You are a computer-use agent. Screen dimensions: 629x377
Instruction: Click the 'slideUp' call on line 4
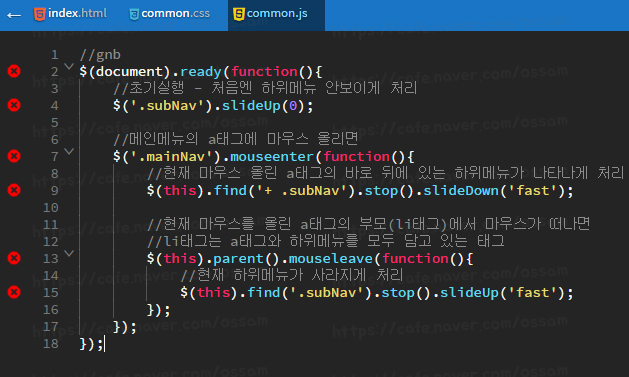251,106
